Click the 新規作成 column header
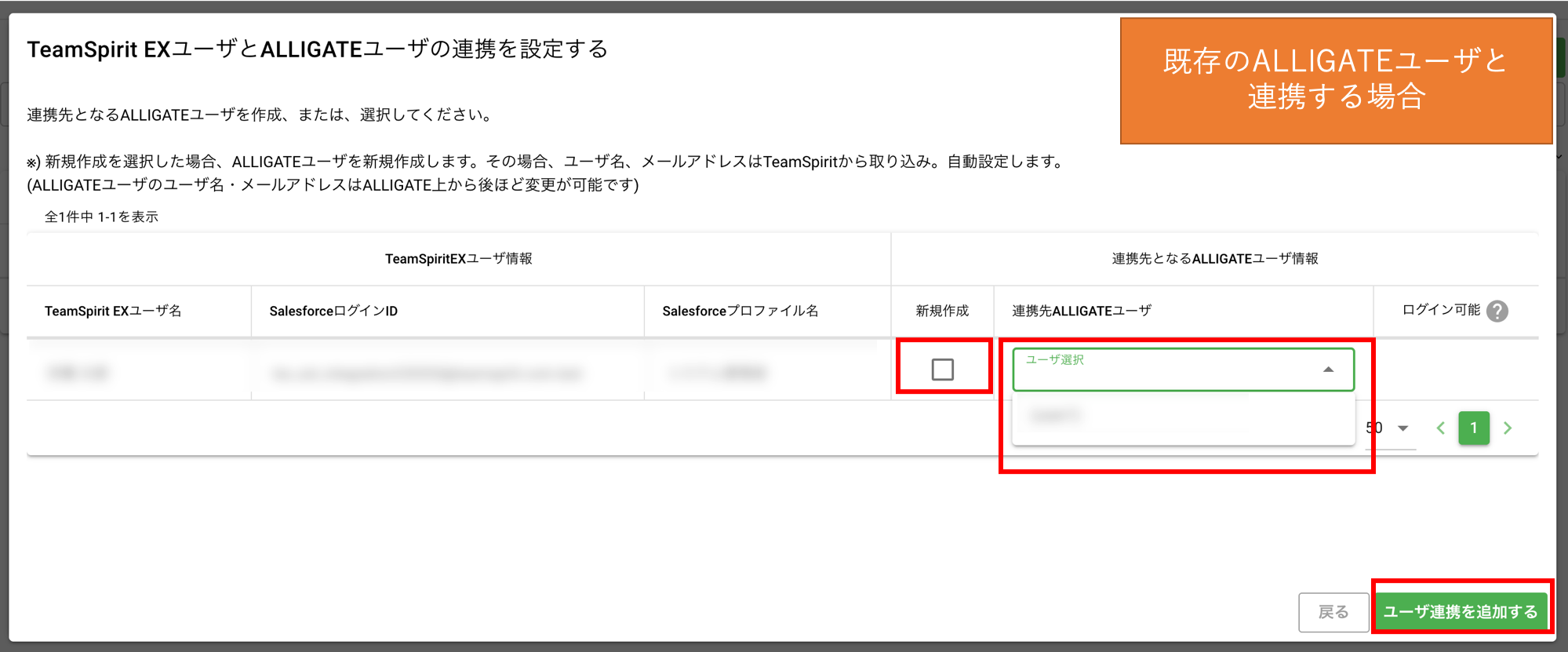The image size is (1568, 652). pyautogui.click(x=942, y=311)
